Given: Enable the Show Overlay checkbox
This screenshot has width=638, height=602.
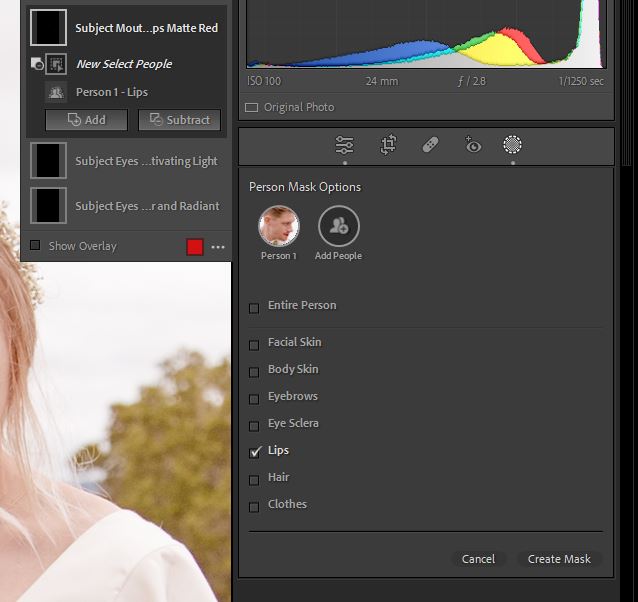Looking at the screenshot, I should click(35, 246).
